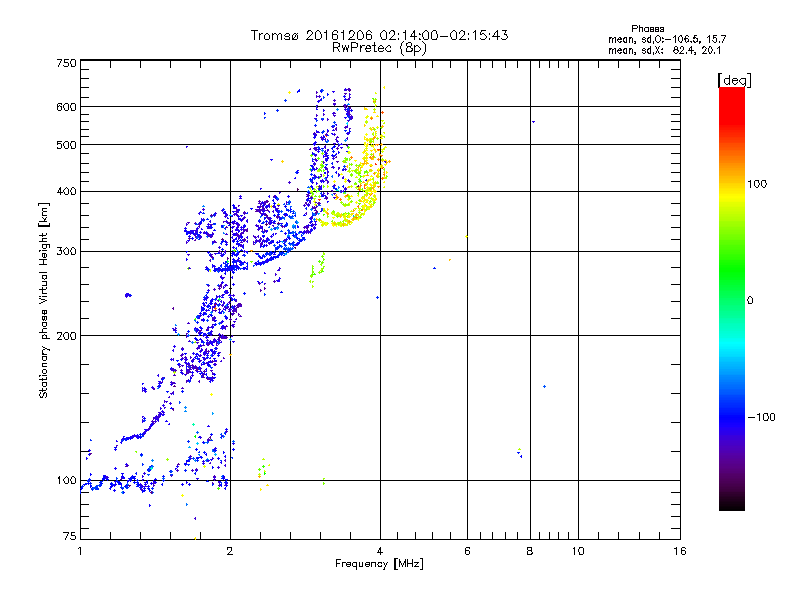Click the y-axis tick label '400'
The image size is (800, 600).
[66, 192]
